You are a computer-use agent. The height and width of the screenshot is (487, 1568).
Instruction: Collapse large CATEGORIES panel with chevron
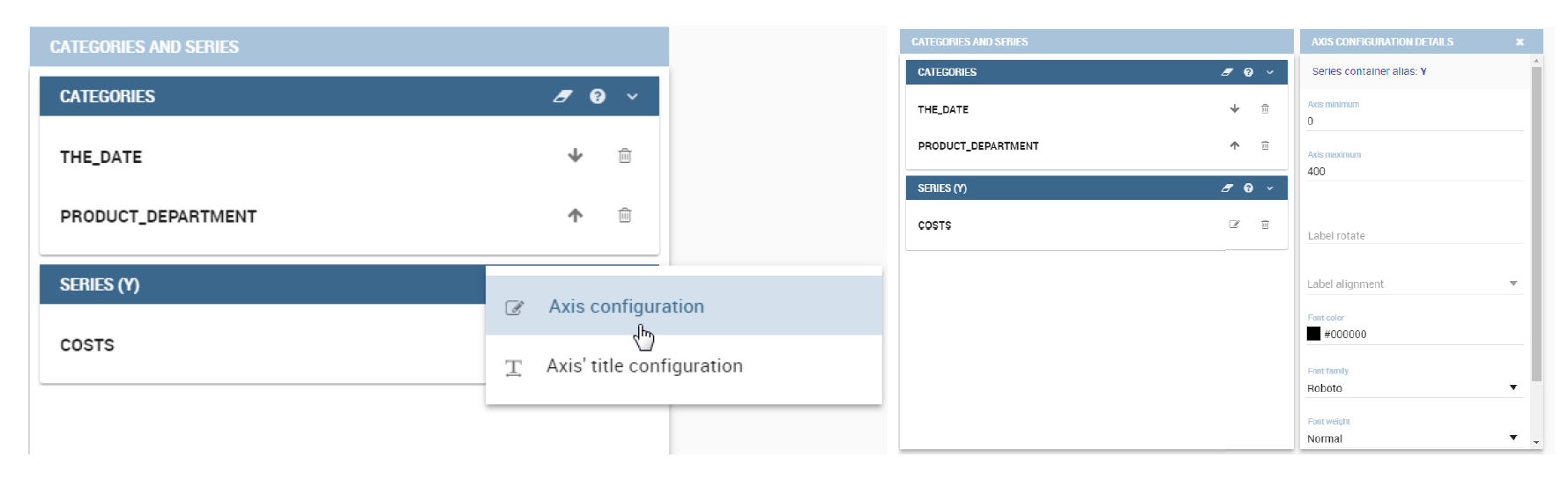click(x=632, y=96)
